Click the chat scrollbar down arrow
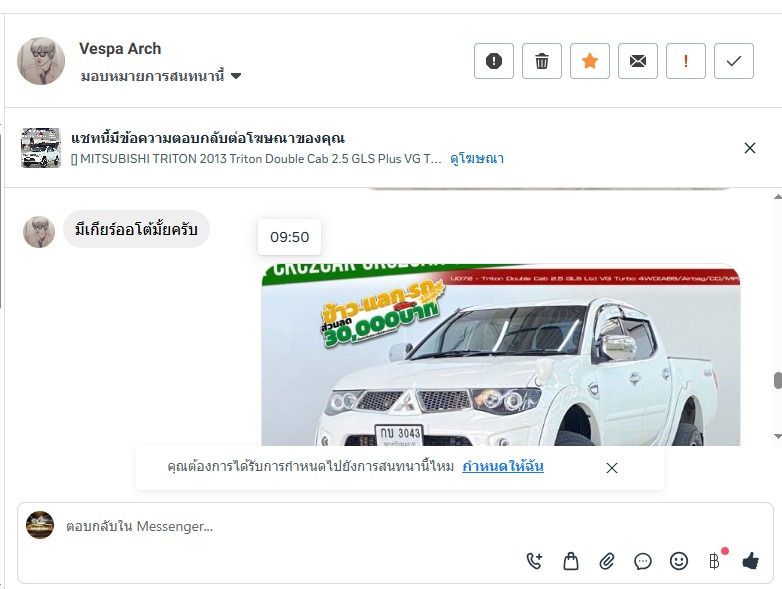Image resolution: width=782 pixels, height=589 pixels. 778,436
